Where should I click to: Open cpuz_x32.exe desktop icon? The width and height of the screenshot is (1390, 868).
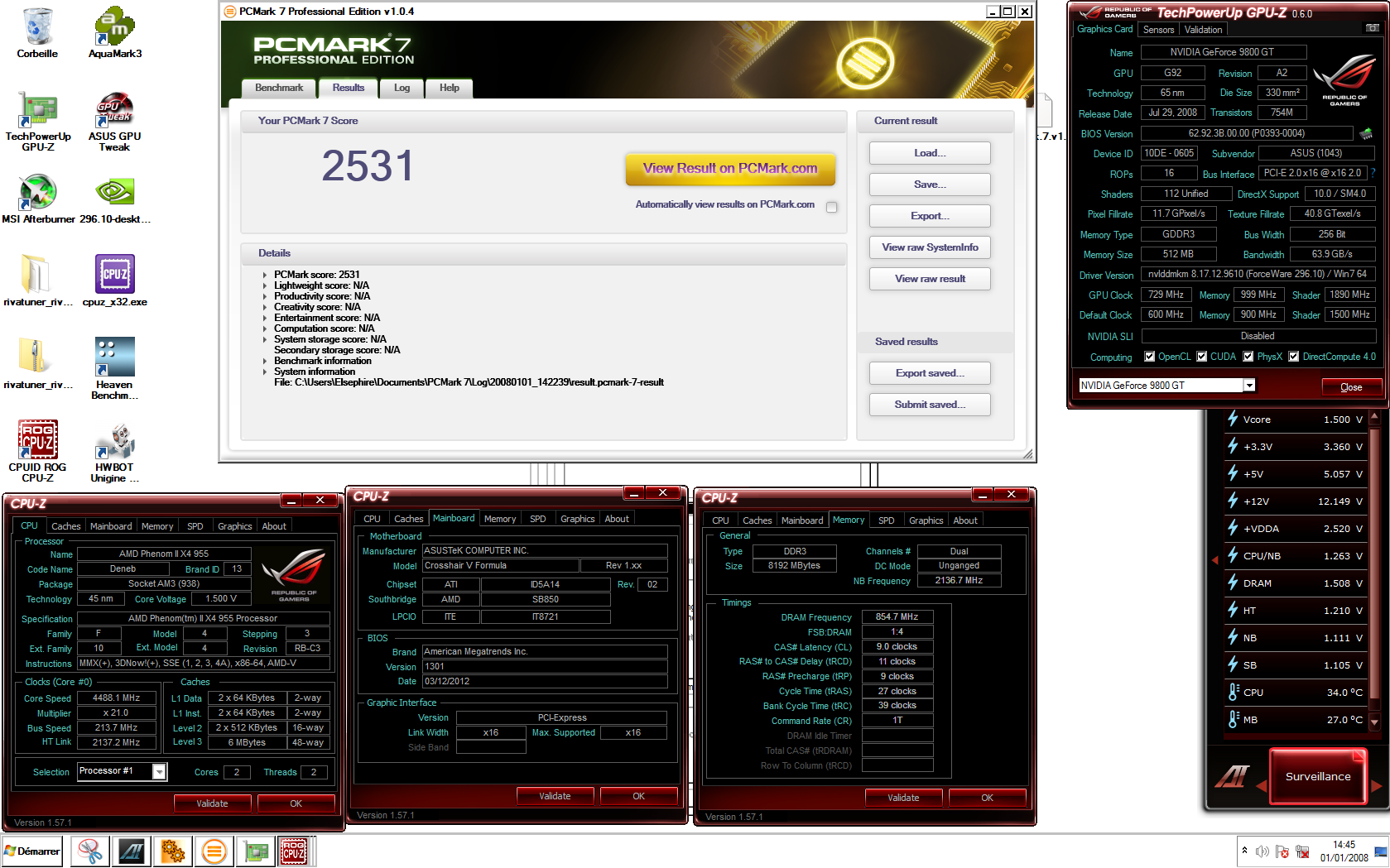115,281
